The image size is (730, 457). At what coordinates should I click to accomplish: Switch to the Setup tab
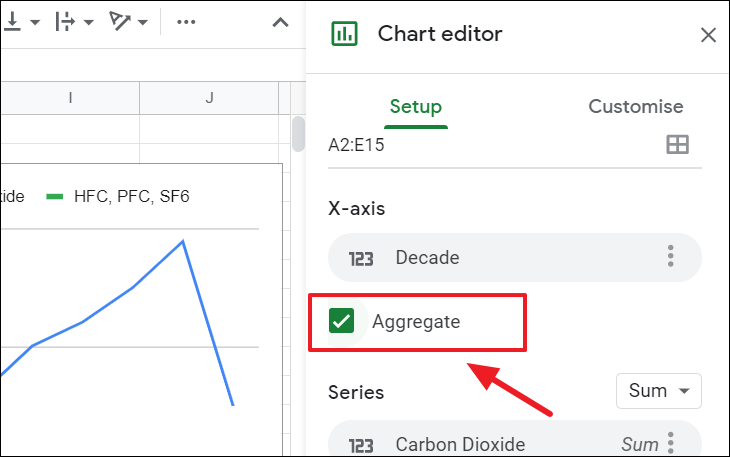click(x=416, y=107)
